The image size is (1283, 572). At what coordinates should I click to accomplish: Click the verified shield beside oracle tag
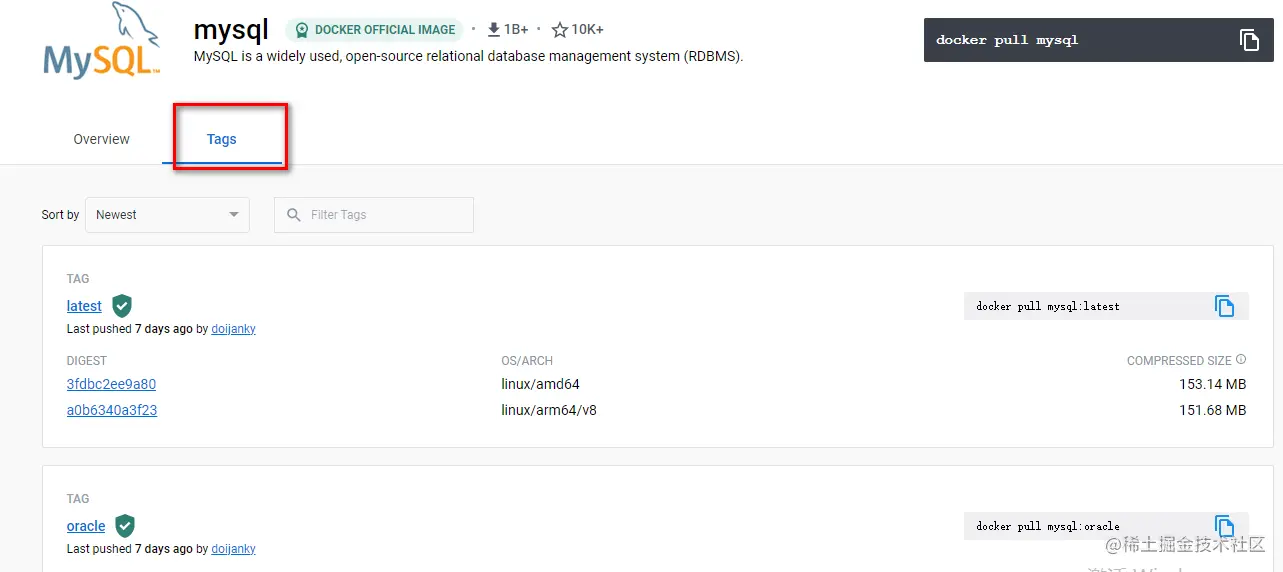(125, 526)
